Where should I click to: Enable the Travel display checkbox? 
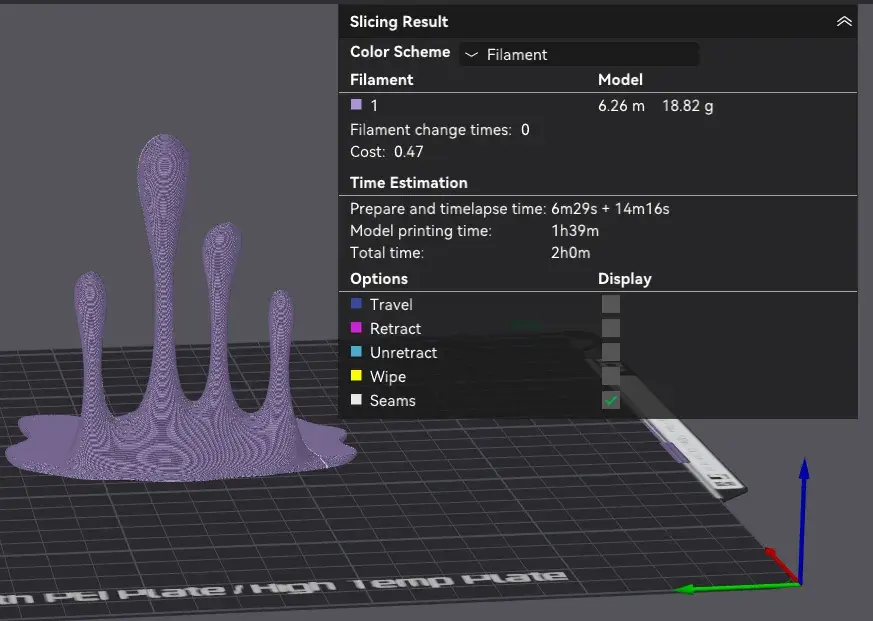pyautogui.click(x=610, y=304)
